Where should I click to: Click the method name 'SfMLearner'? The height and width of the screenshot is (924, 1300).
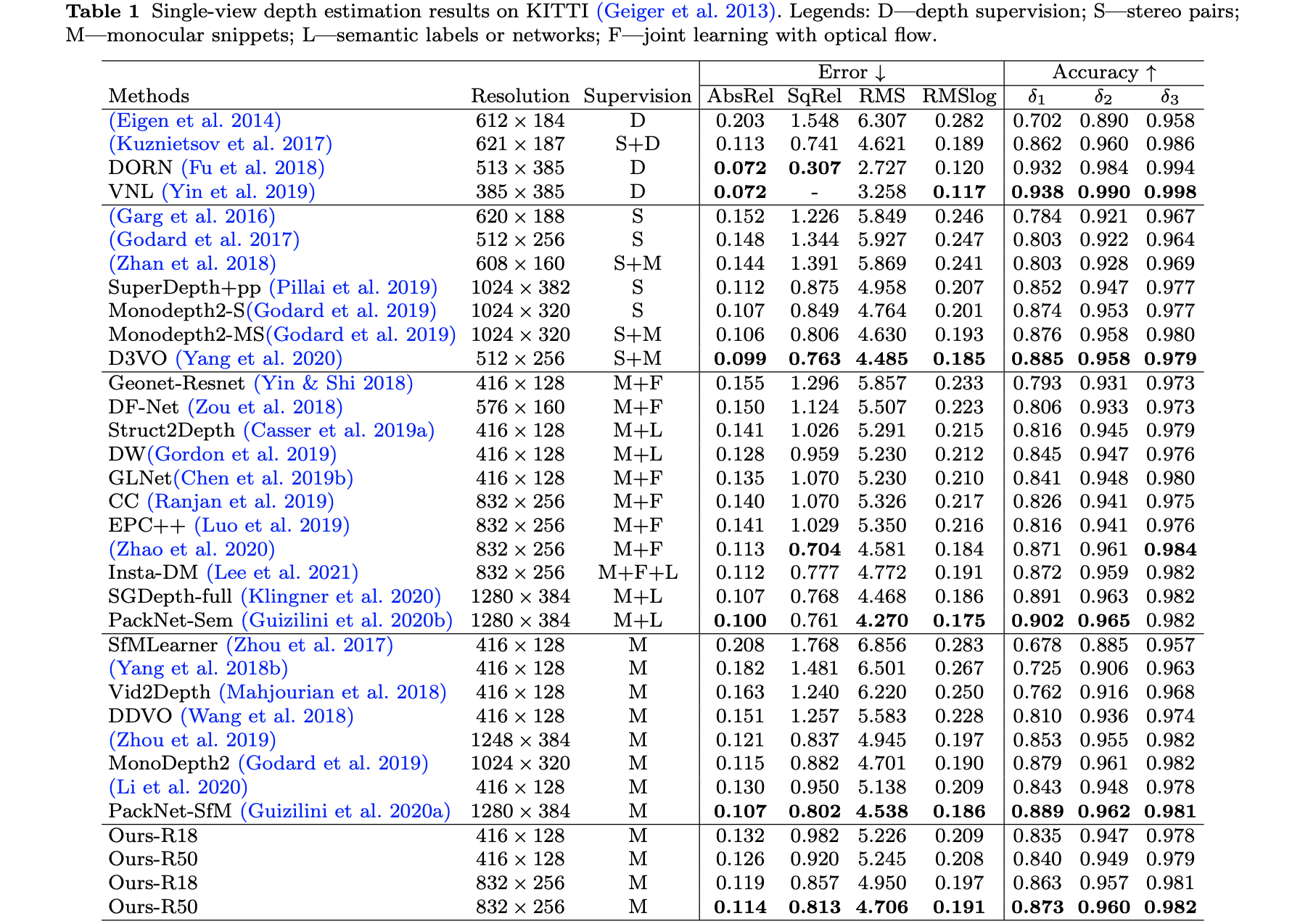click(x=163, y=645)
